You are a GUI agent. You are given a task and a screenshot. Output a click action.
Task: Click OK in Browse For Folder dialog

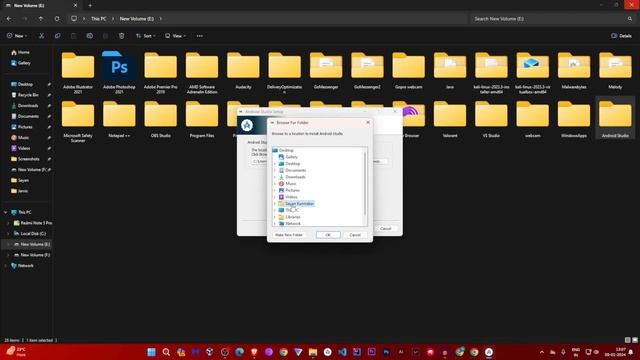click(328, 235)
